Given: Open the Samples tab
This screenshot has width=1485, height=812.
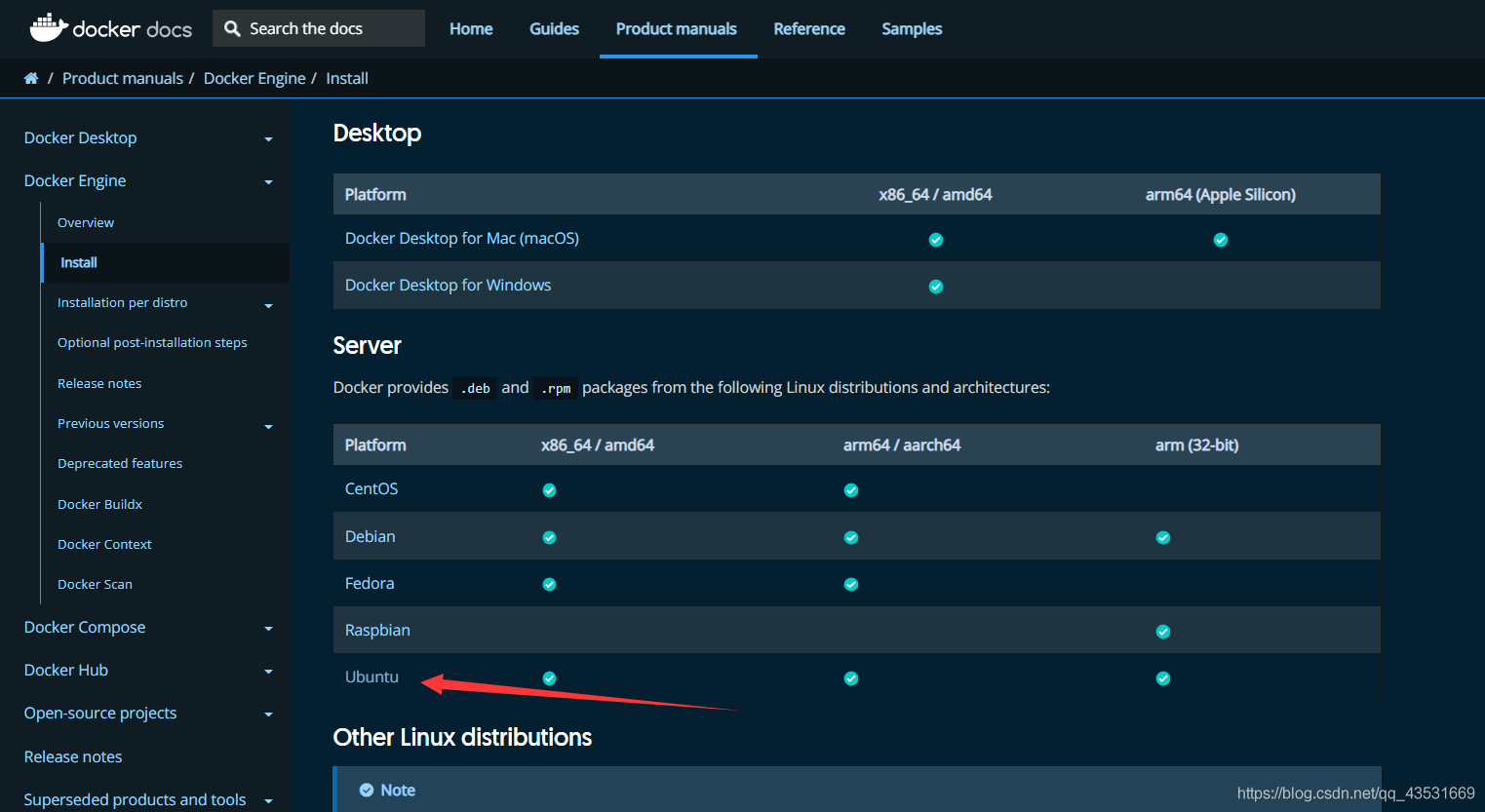Looking at the screenshot, I should 912,29.
